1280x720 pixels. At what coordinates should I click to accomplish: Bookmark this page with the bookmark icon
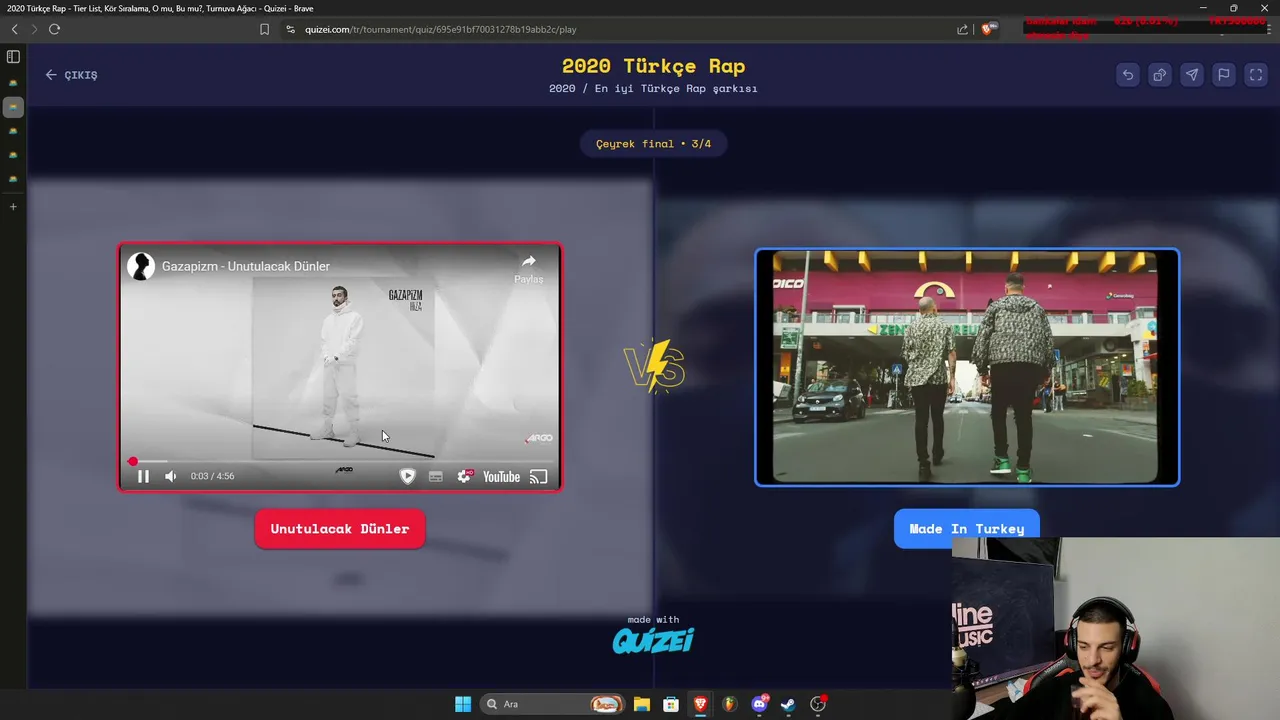tap(264, 29)
